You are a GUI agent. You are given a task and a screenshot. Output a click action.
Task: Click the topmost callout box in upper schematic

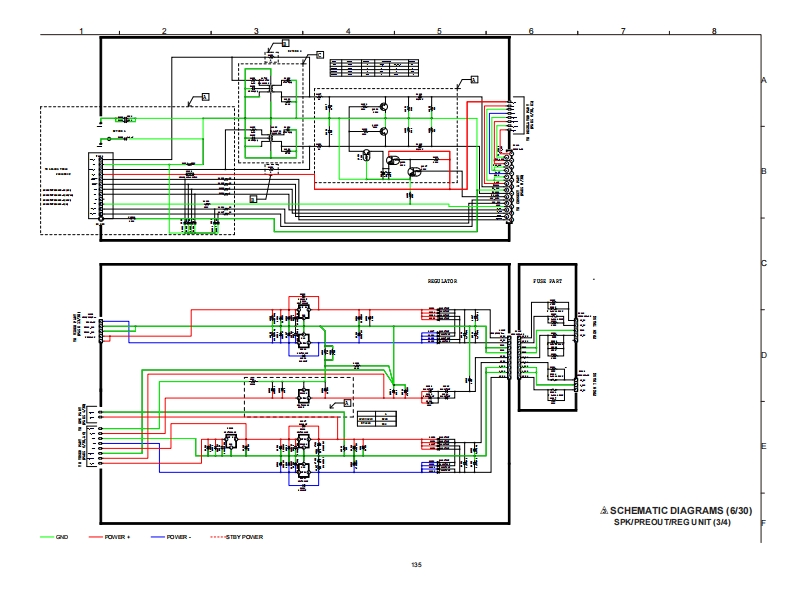click(285, 43)
